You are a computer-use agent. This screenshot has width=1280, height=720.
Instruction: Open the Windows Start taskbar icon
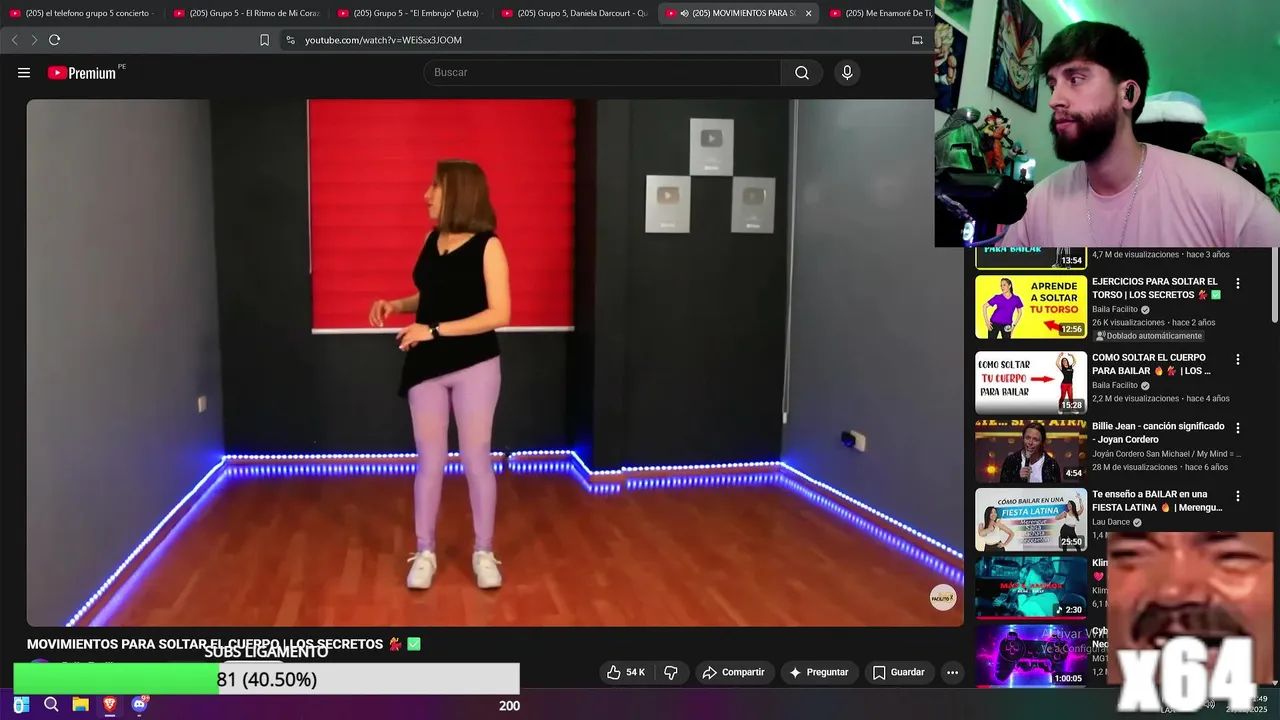tap(21, 705)
